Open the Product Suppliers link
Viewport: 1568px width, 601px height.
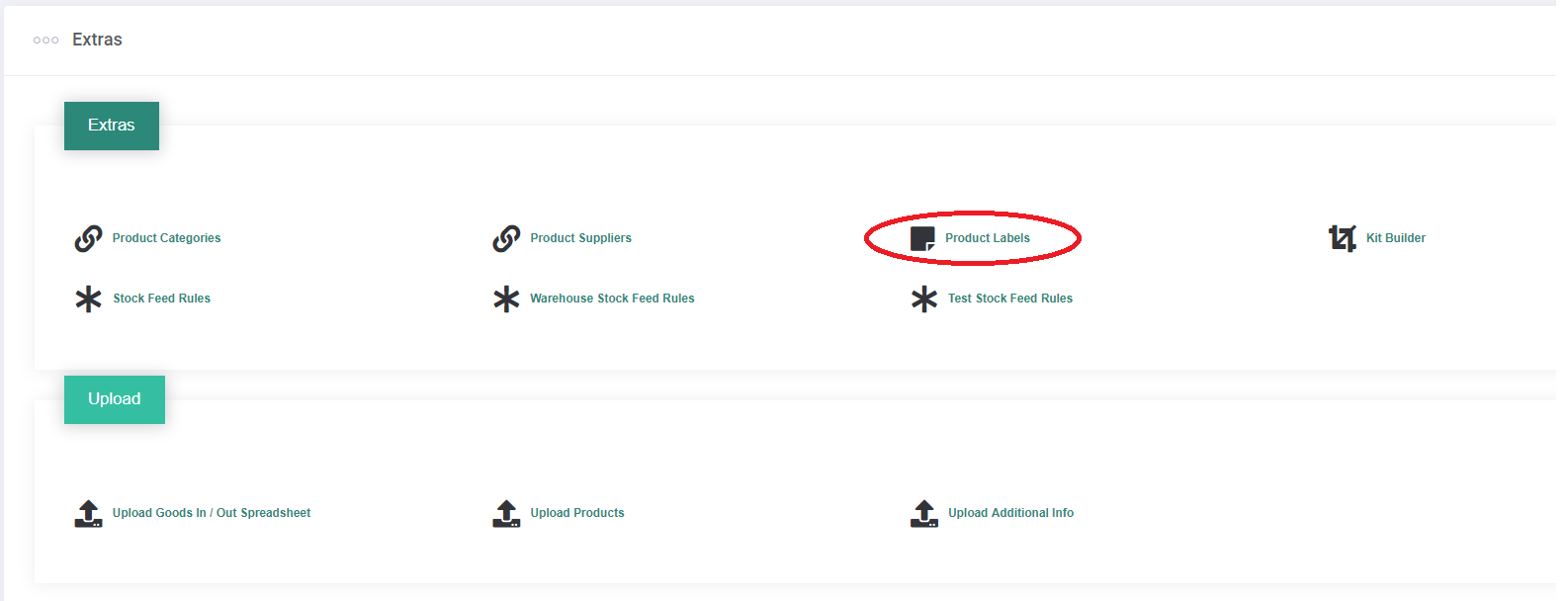point(580,238)
